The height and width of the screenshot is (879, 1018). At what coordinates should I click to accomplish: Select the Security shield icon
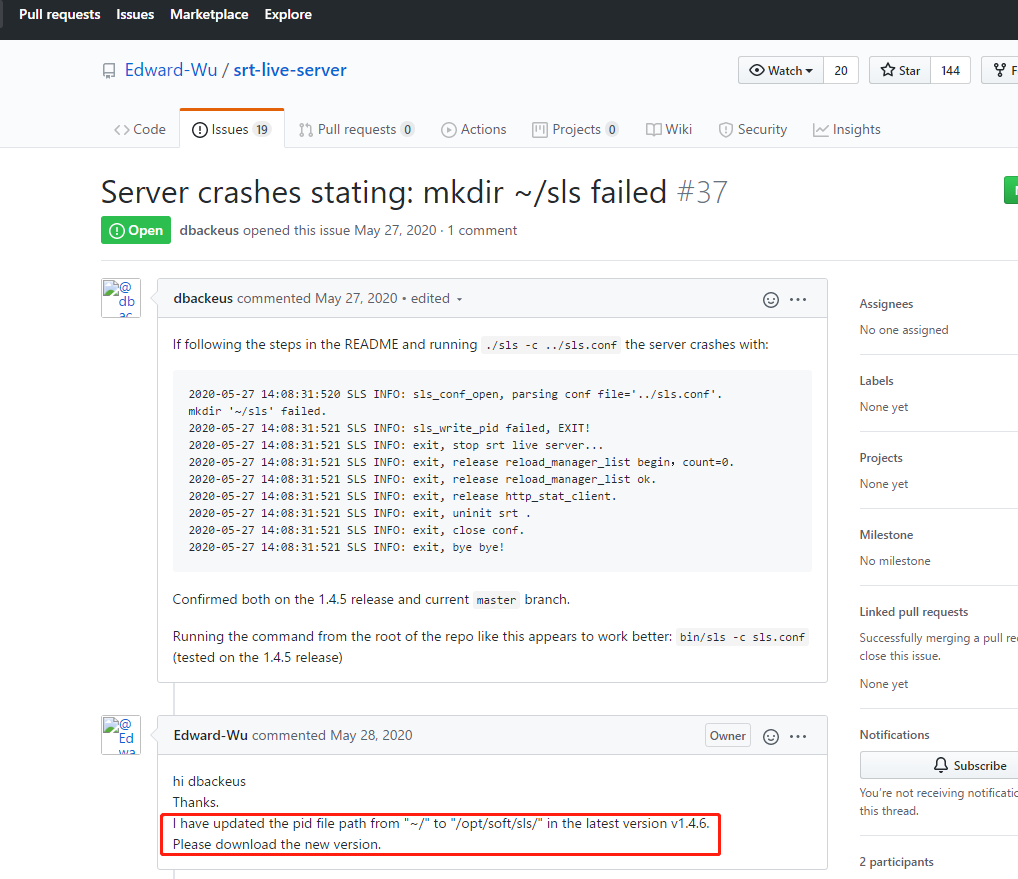pyautogui.click(x=725, y=129)
